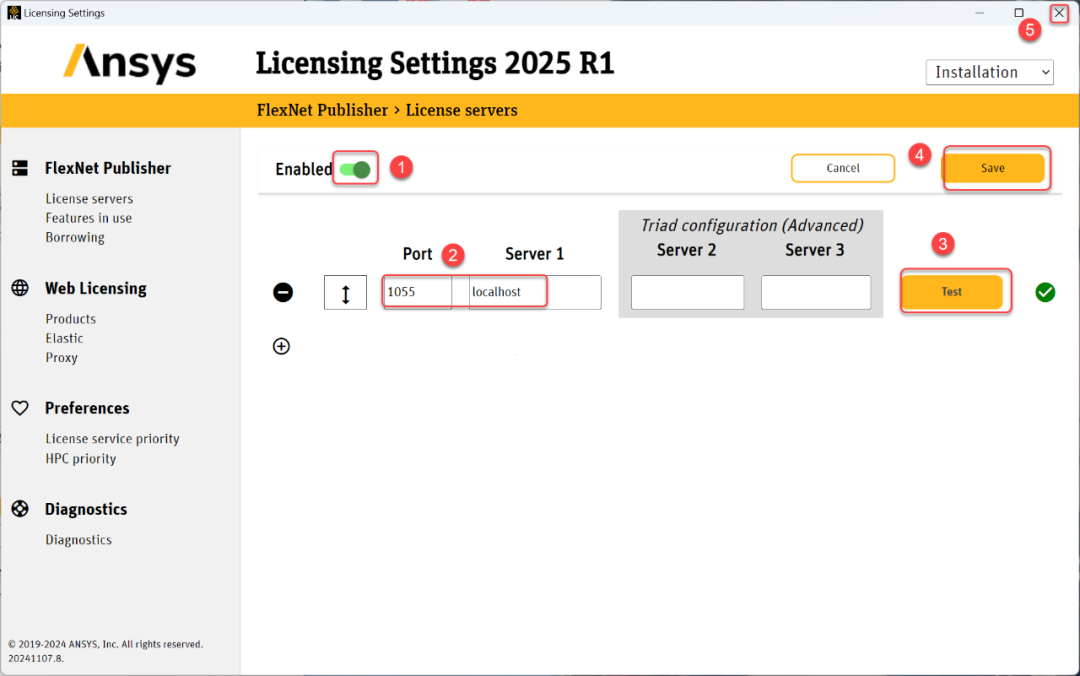Save the license server settings
Viewport: 1080px width, 676px height.
(x=993, y=168)
